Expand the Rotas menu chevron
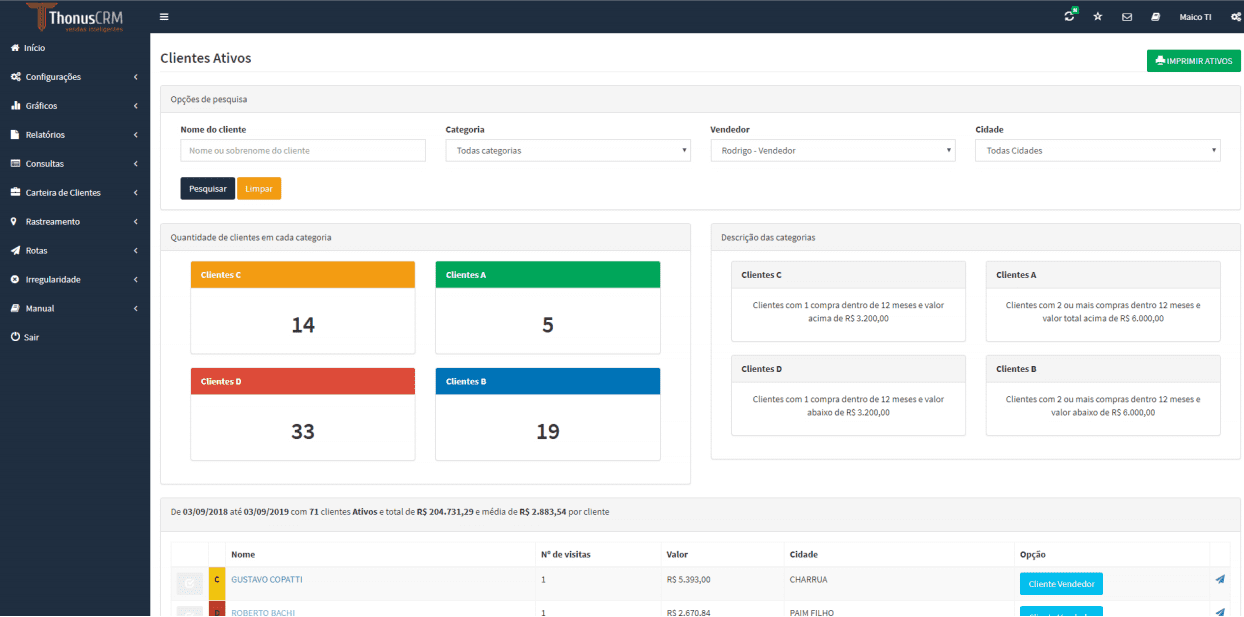This screenshot has width=1244, height=617. coord(135,251)
